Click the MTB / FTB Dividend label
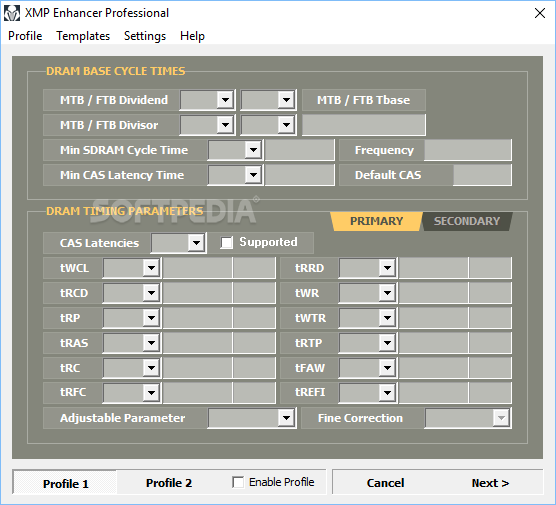The image size is (556, 505). pos(114,100)
